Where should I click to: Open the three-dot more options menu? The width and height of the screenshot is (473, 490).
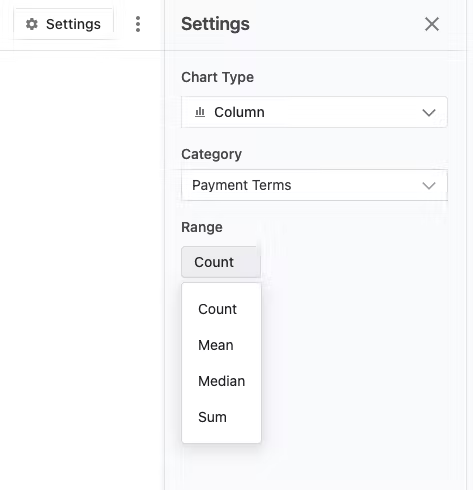pos(138,24)
